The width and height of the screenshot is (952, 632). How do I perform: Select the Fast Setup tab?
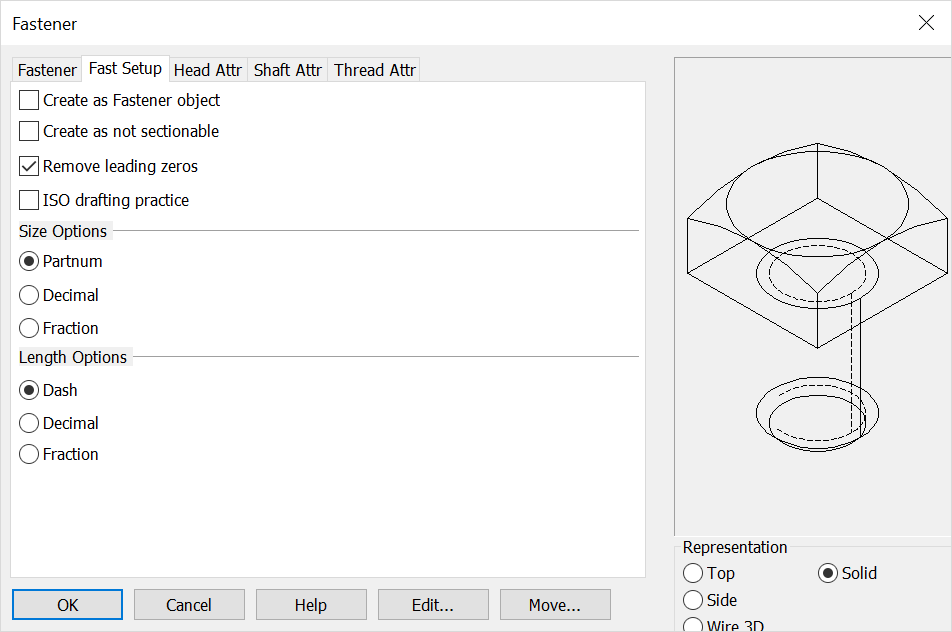[x=125, y=68]
